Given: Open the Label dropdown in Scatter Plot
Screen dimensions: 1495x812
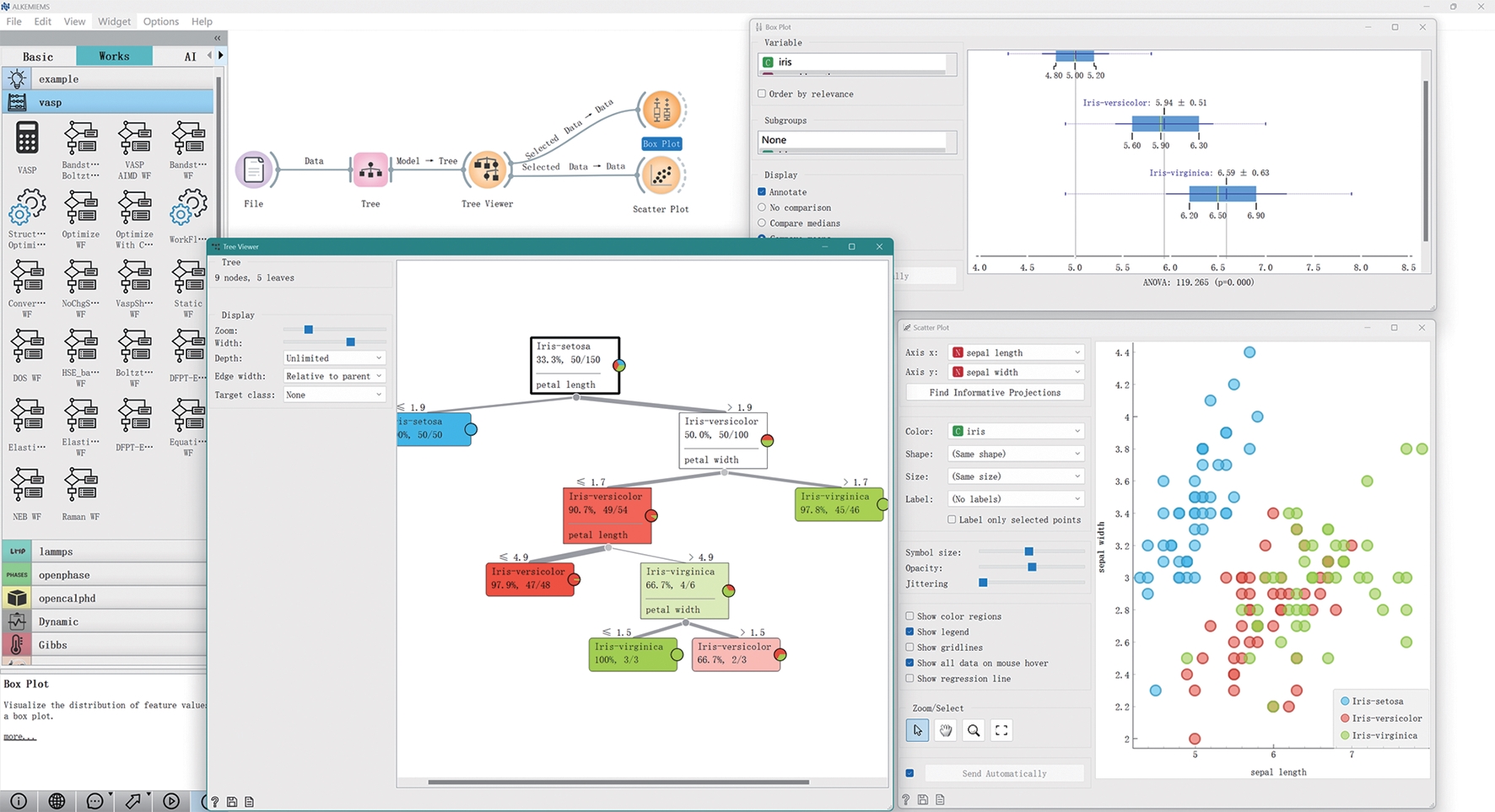Looking at the screenshot, I should point(1016,499).
